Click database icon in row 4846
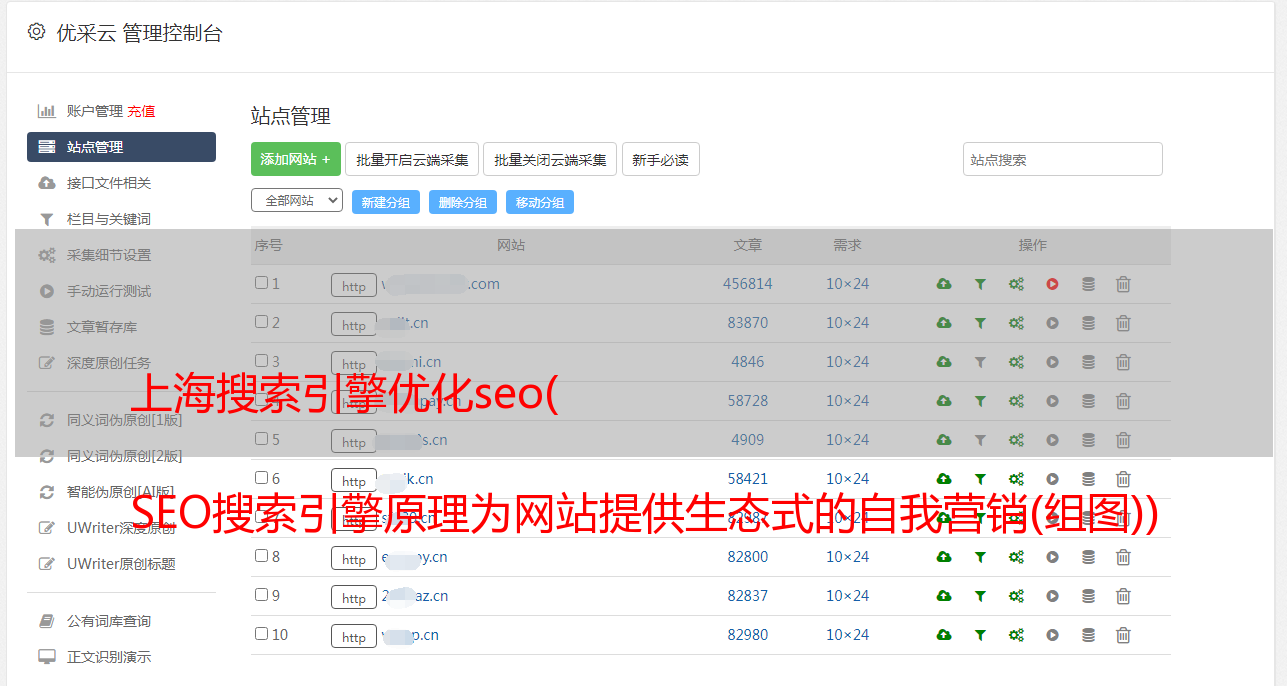Screen dimensions: 1287x686 (x=1088, y=362)
